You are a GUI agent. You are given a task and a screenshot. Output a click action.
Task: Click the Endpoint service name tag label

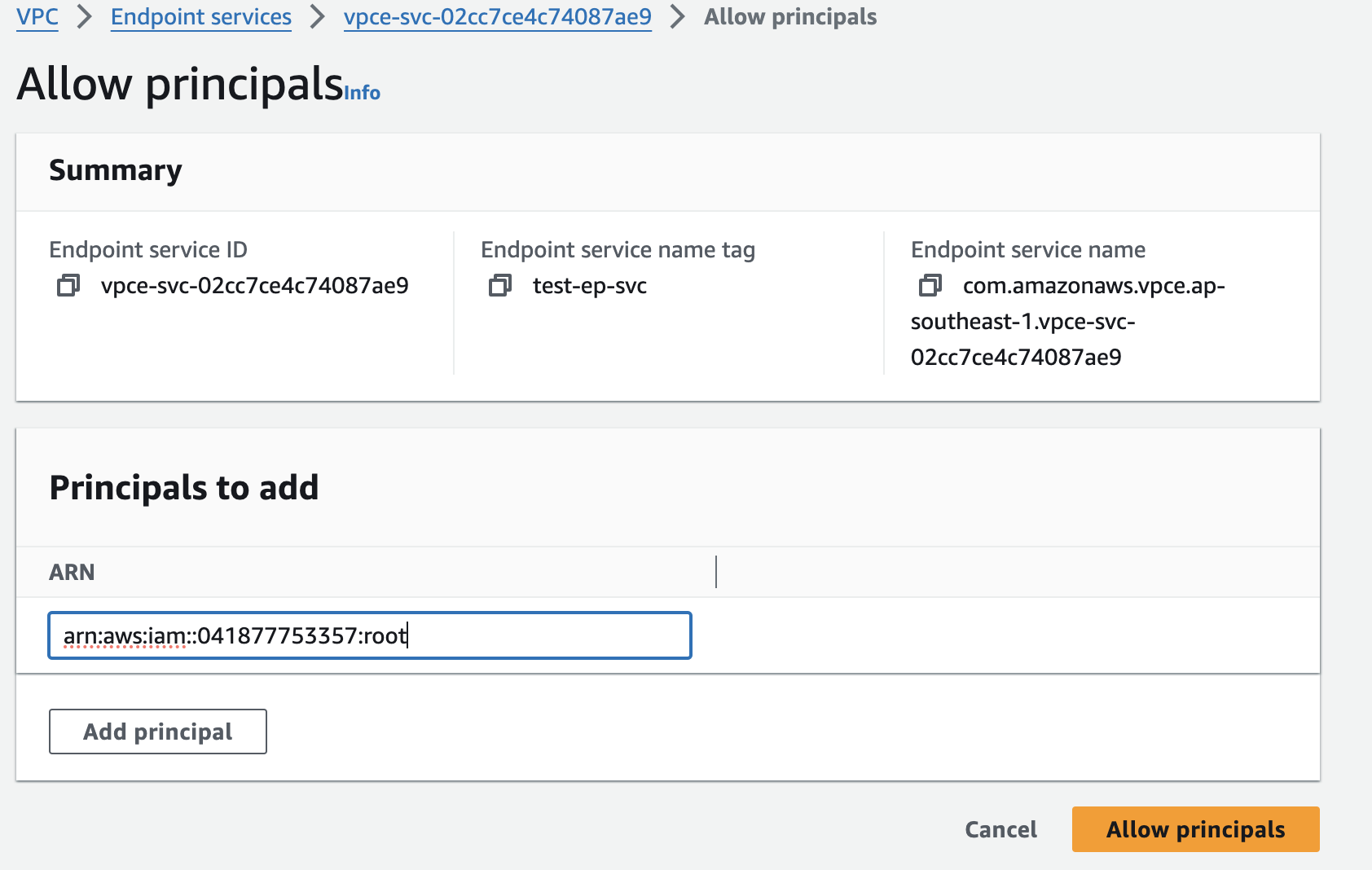[x=618, y=249]
